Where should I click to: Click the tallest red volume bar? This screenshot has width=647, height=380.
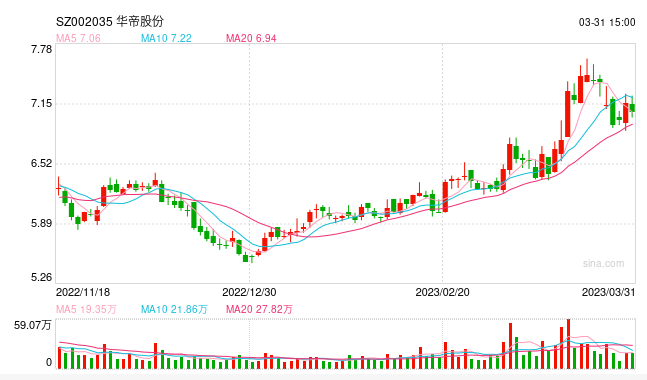coord(569,344)
